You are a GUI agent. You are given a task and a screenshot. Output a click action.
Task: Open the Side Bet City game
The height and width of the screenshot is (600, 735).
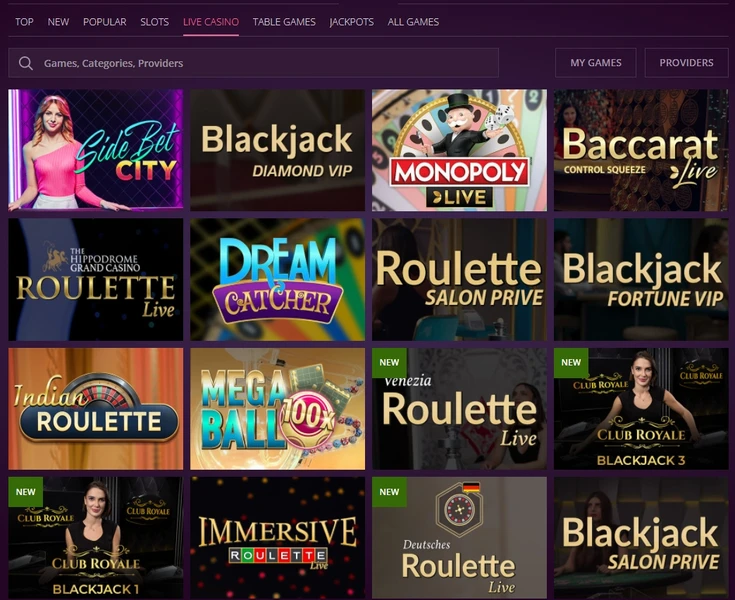pyautogui.click(x=96, y=150)
